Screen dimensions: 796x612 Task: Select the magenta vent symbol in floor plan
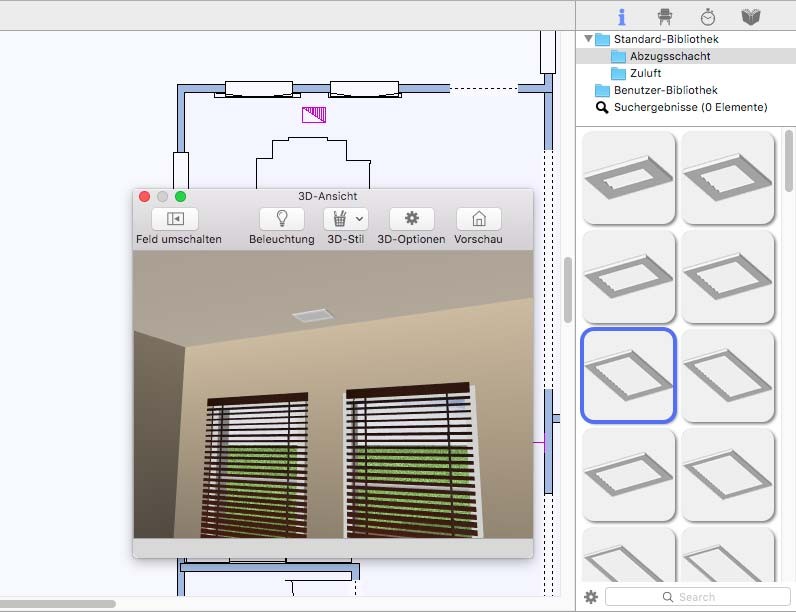(314, 115)
